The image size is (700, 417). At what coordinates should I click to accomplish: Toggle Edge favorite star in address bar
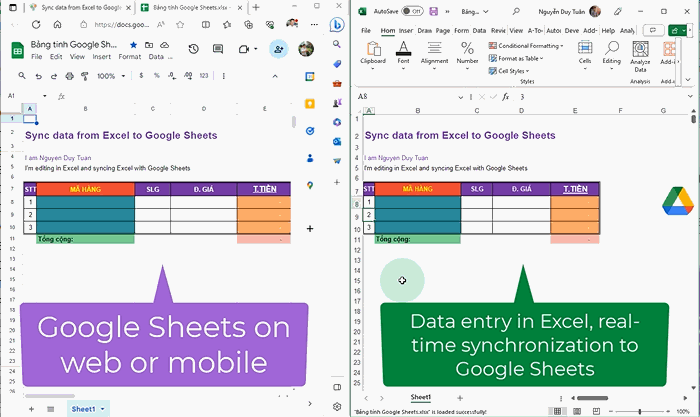180,25
